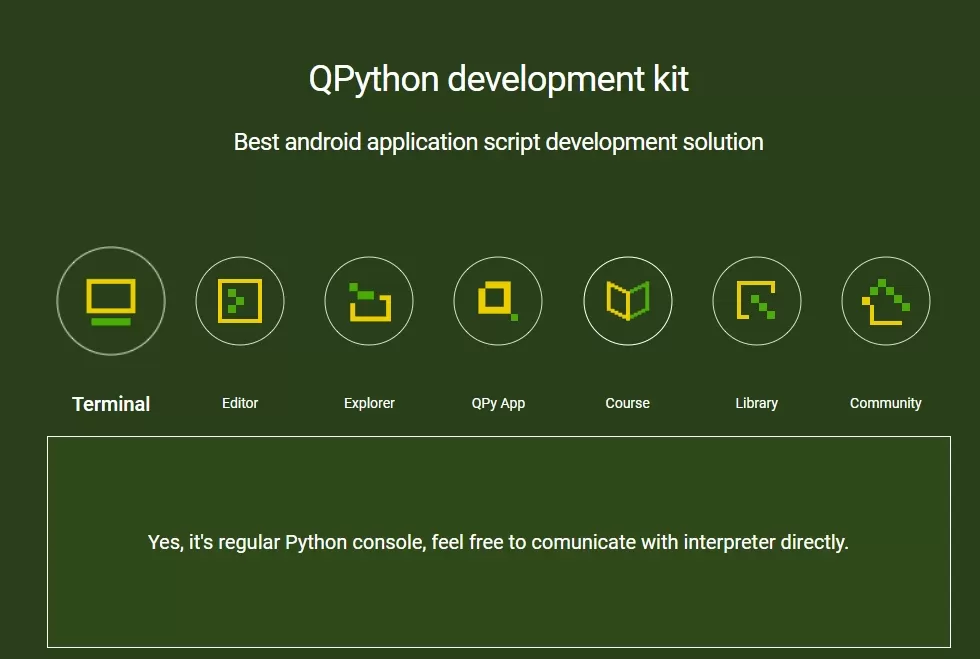Switch to the Course label
This screenshot has width=980, height=659.
[x=628, y=403]
